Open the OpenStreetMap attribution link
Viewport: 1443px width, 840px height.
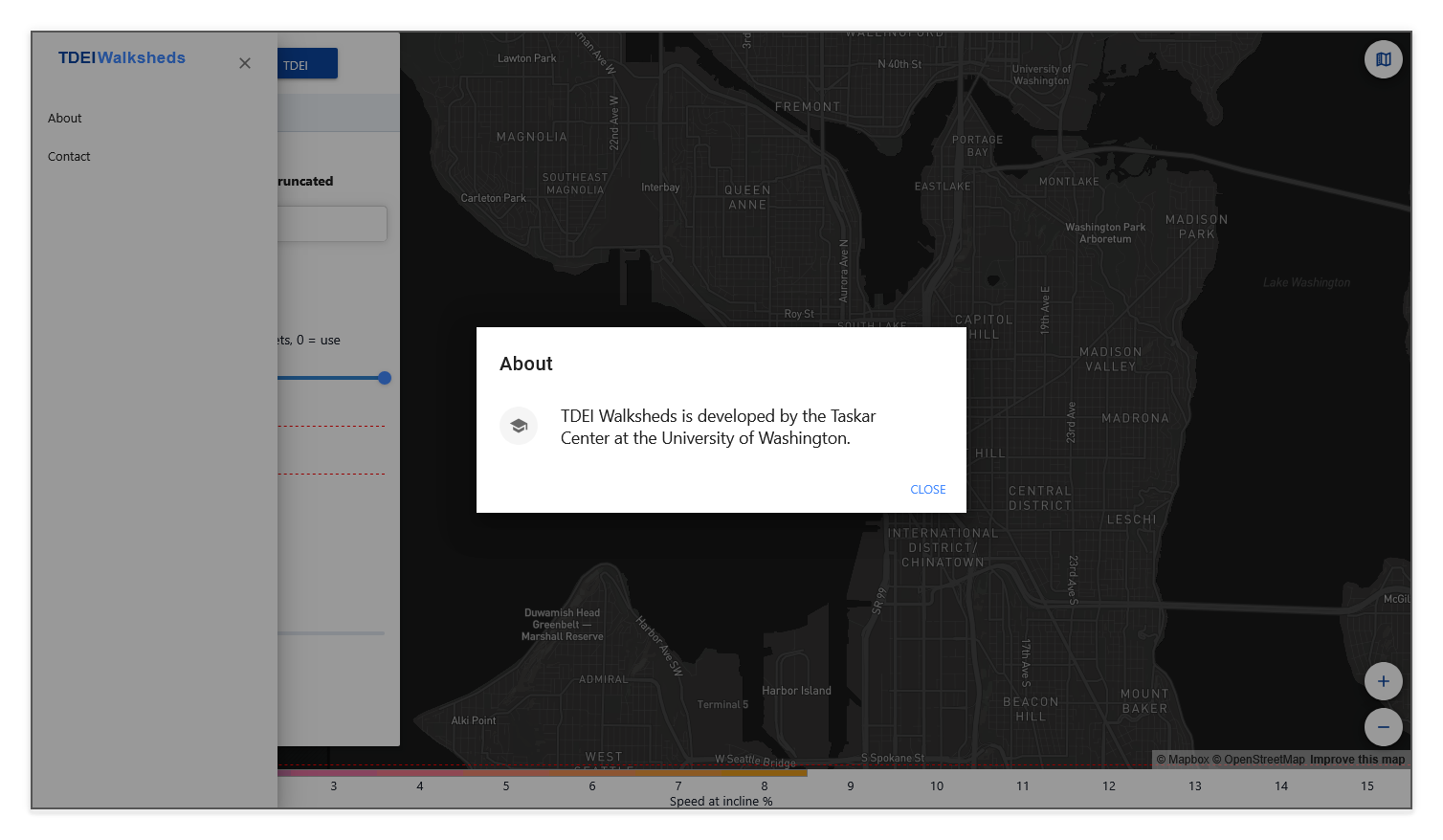click(1258, 760)
